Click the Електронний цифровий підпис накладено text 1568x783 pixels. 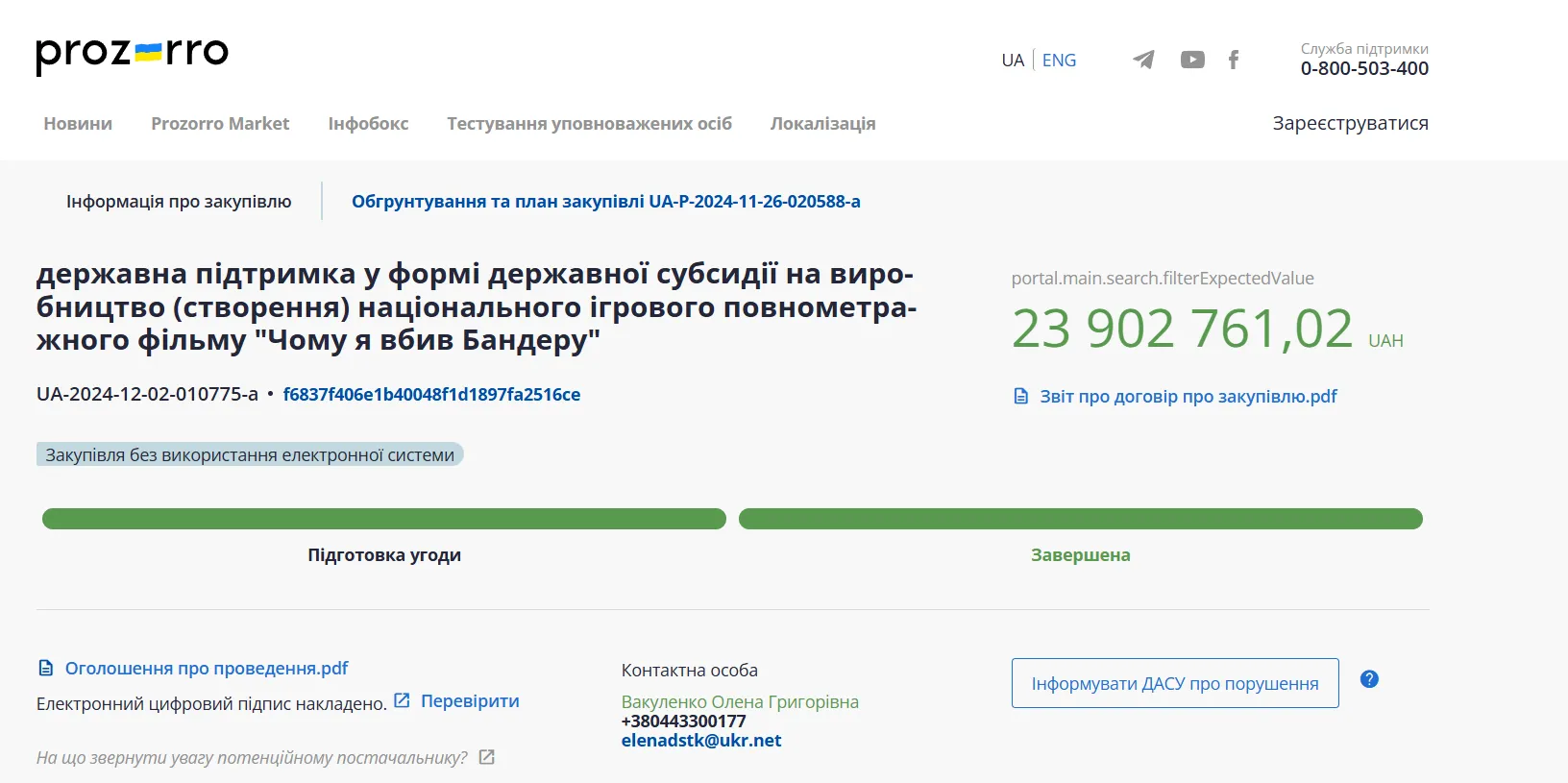tap(211, 703)
